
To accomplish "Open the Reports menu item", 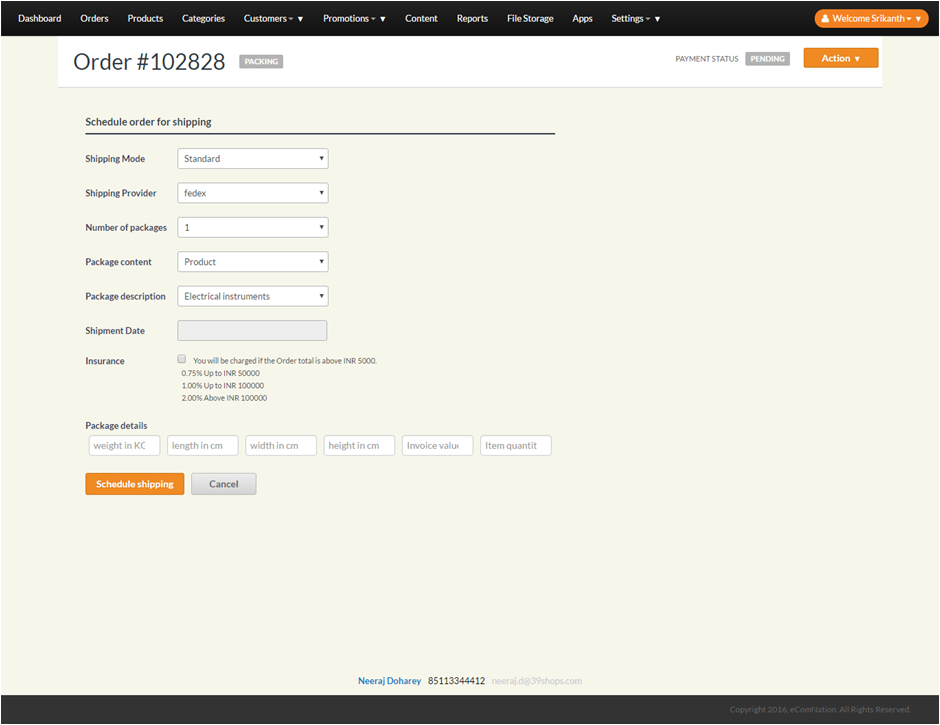I will [472, 19].
